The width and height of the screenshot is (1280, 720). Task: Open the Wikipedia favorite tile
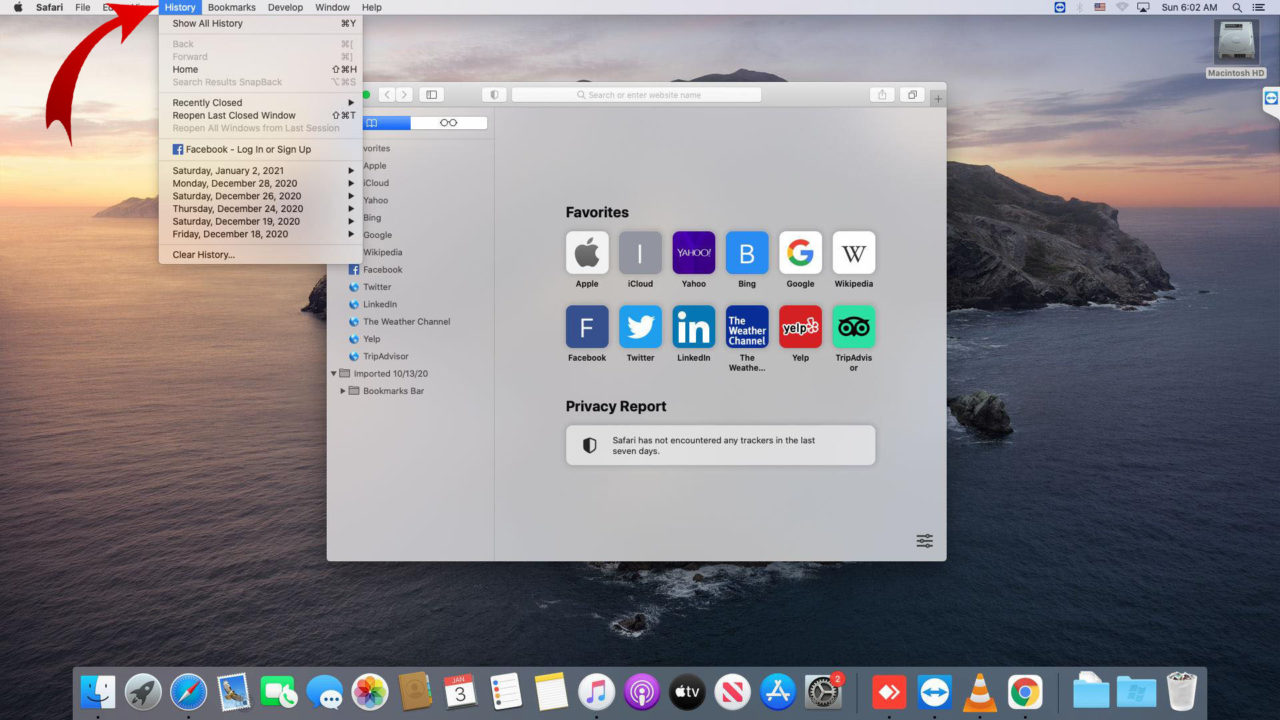pyautogui.click(x=854, y=253)
